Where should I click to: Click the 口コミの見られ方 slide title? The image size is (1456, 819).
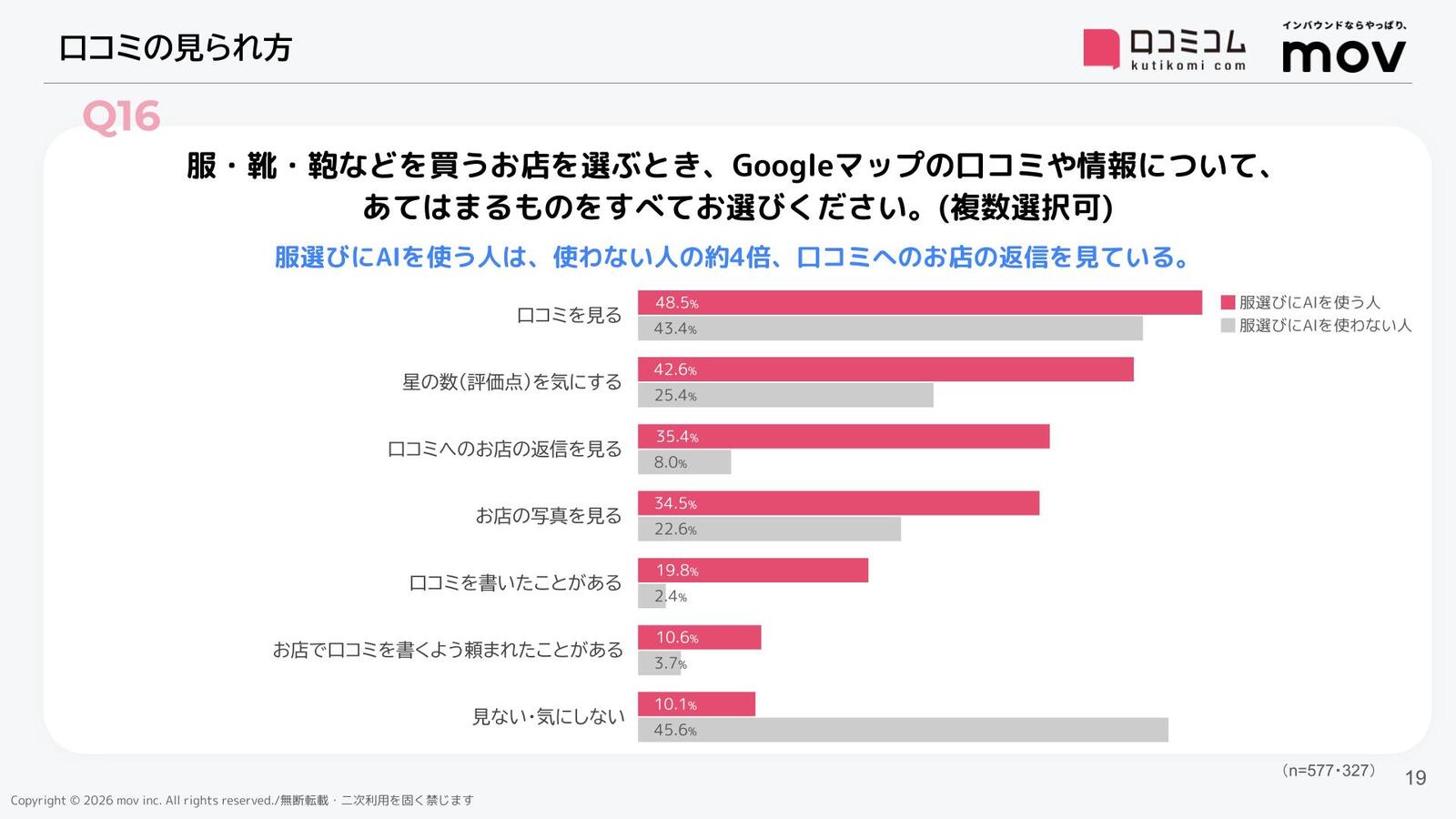click(x=175, y=47)
